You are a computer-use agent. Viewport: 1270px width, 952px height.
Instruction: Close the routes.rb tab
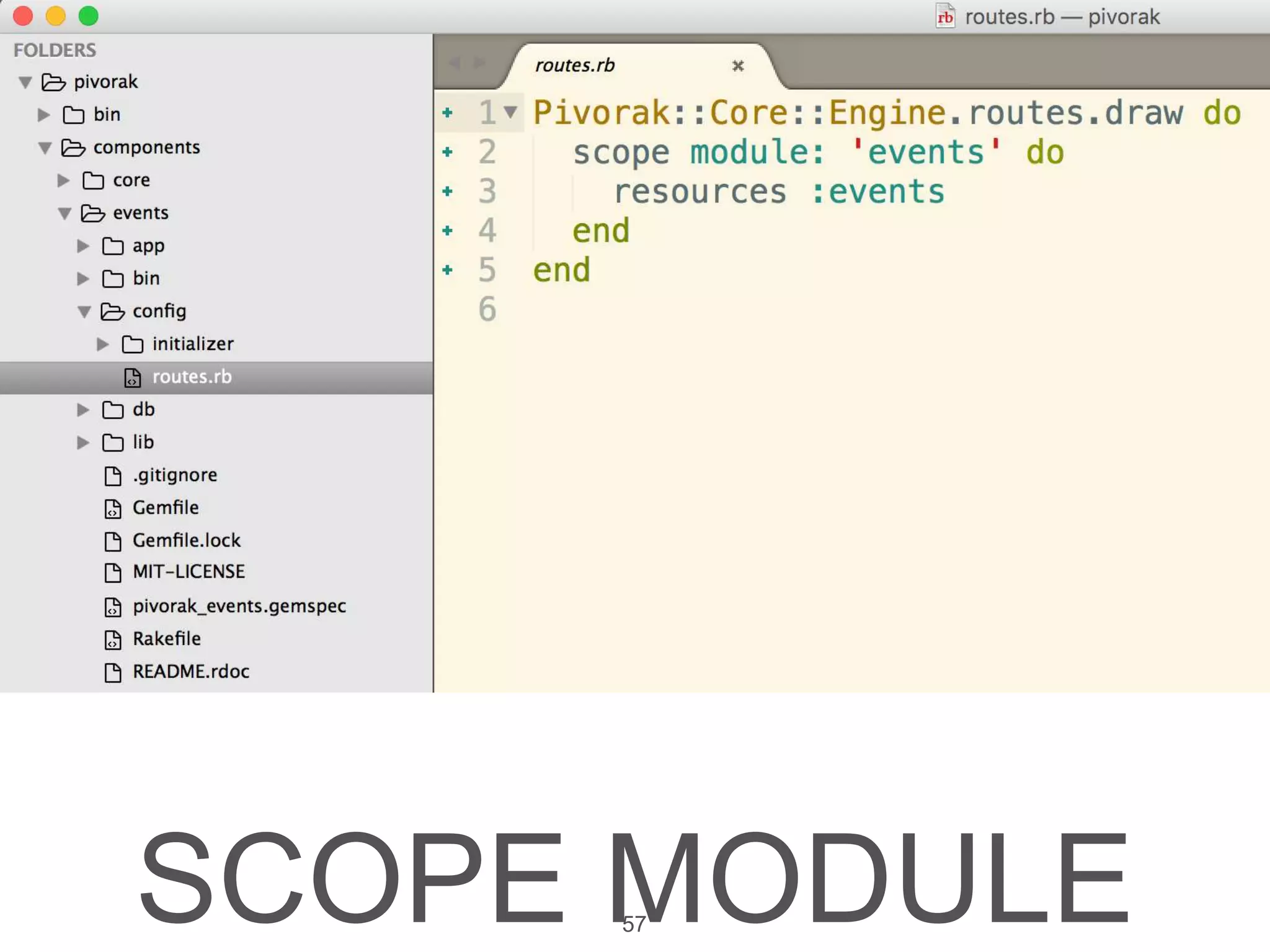click(x=738, y=66)
